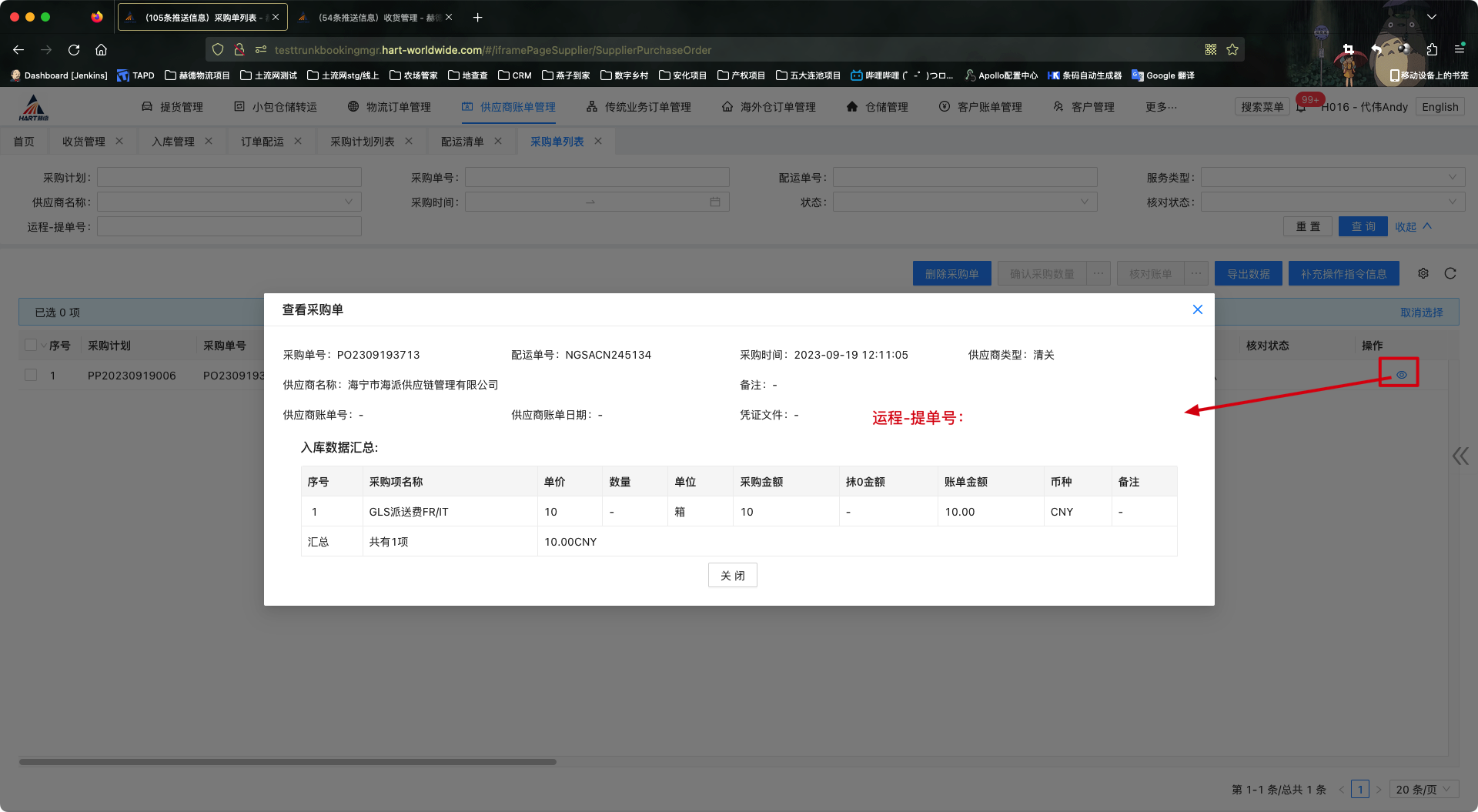Check the row 1 checkbox
Image resolution: width=1478 pixels, height=812 pixels.
point(31,375)
